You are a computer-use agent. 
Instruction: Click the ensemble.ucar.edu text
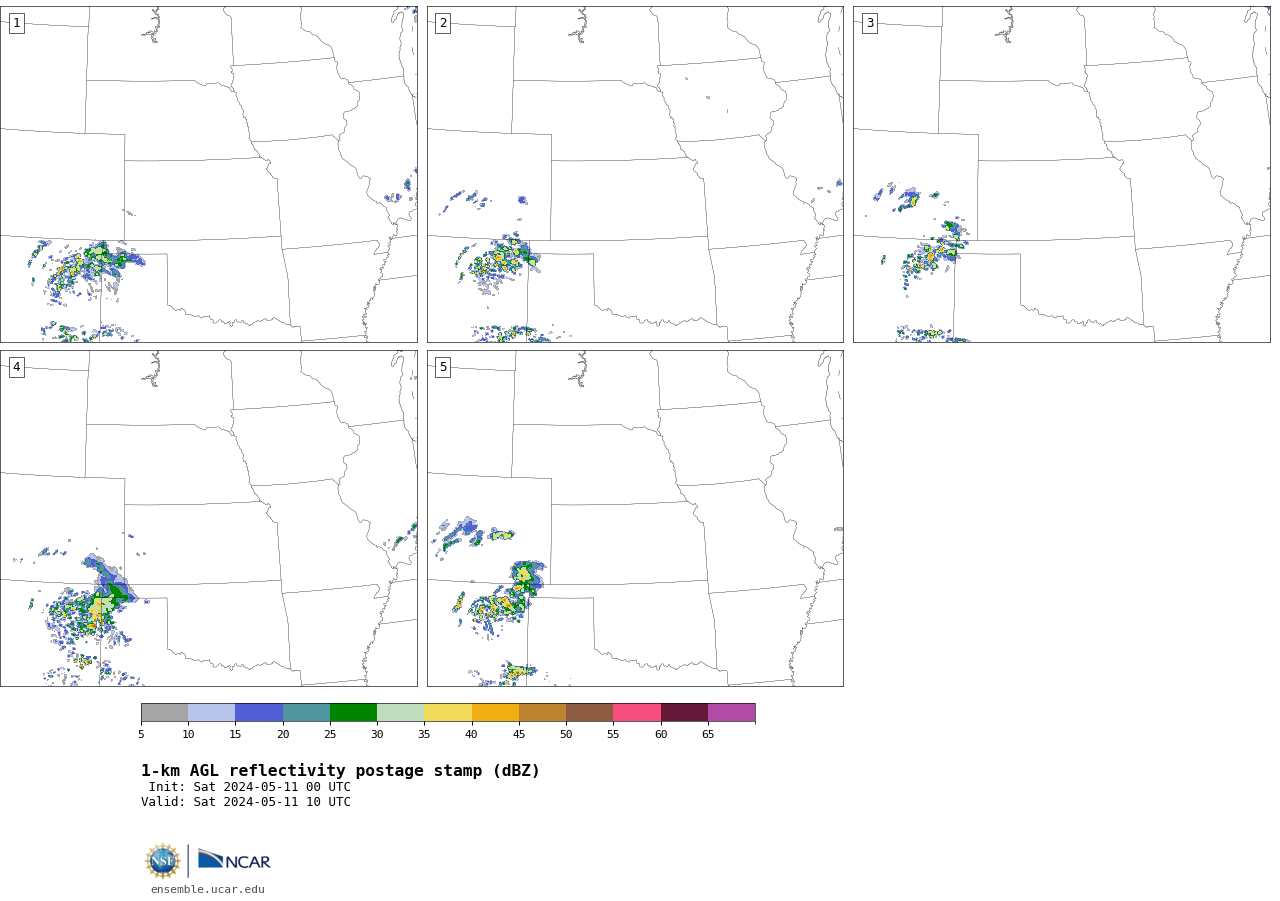(208, 889)
